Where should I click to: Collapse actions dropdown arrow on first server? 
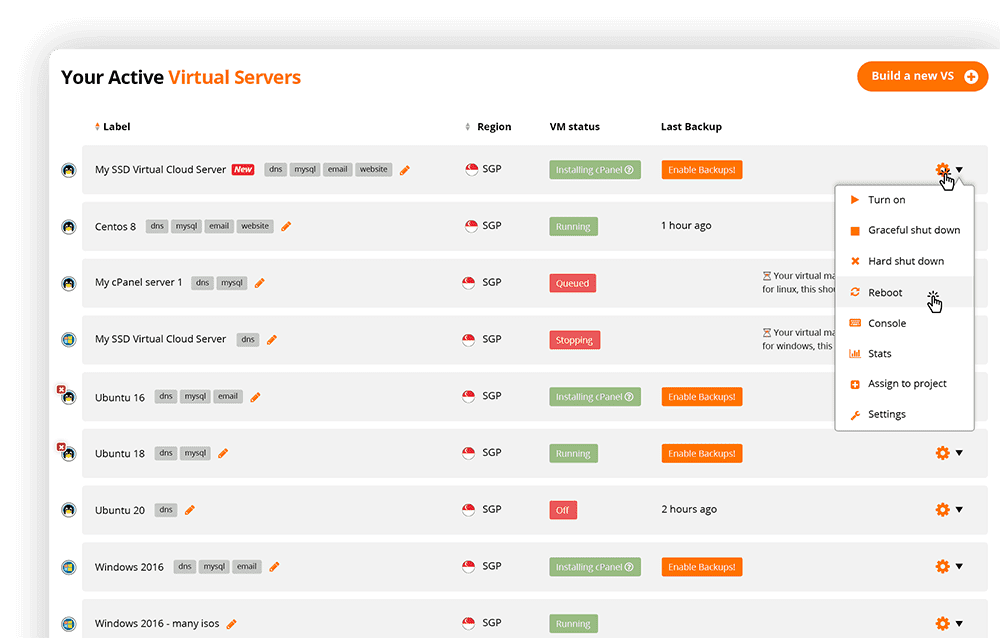point(960,170)
